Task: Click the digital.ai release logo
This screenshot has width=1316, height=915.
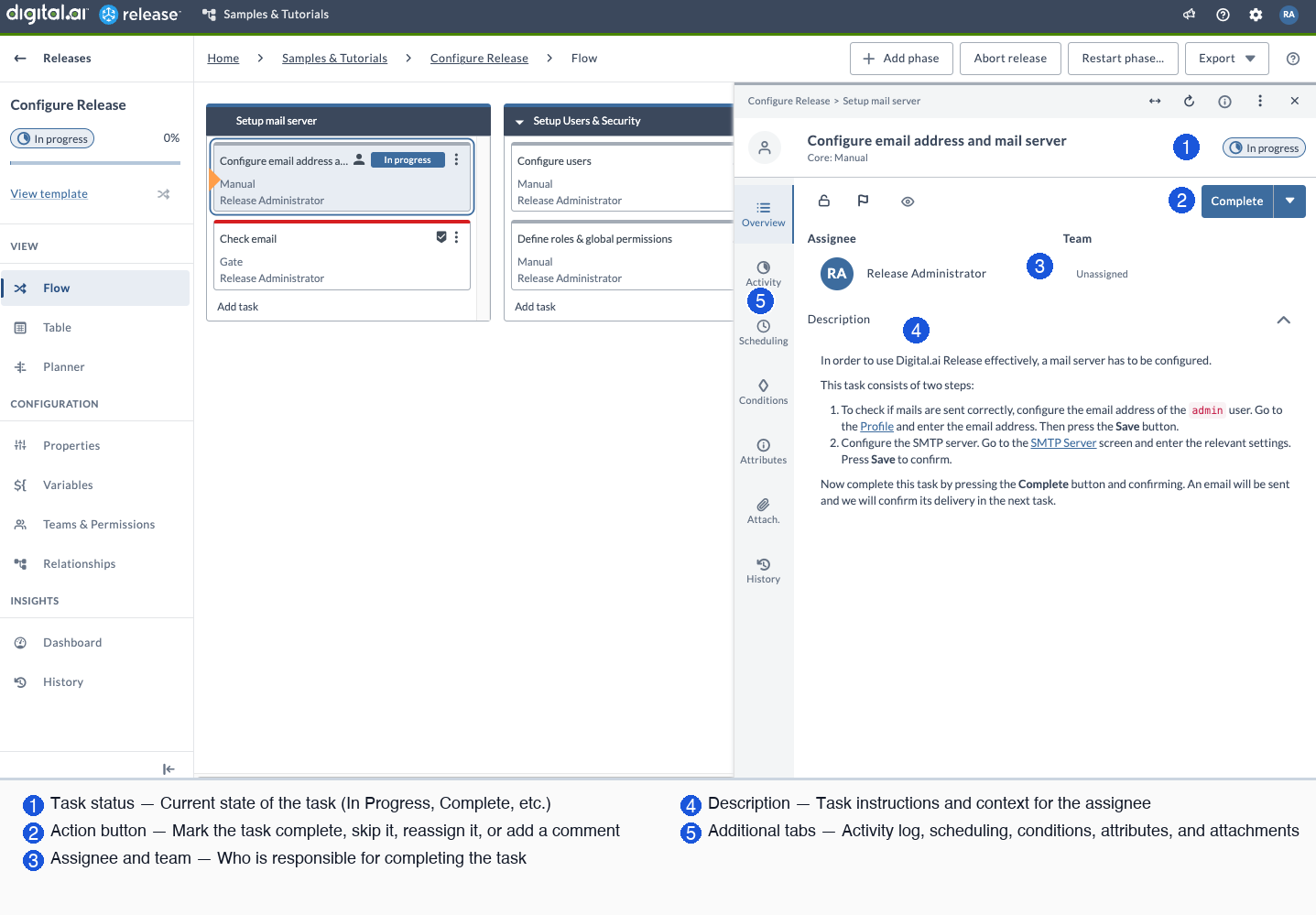Action: 92,14
